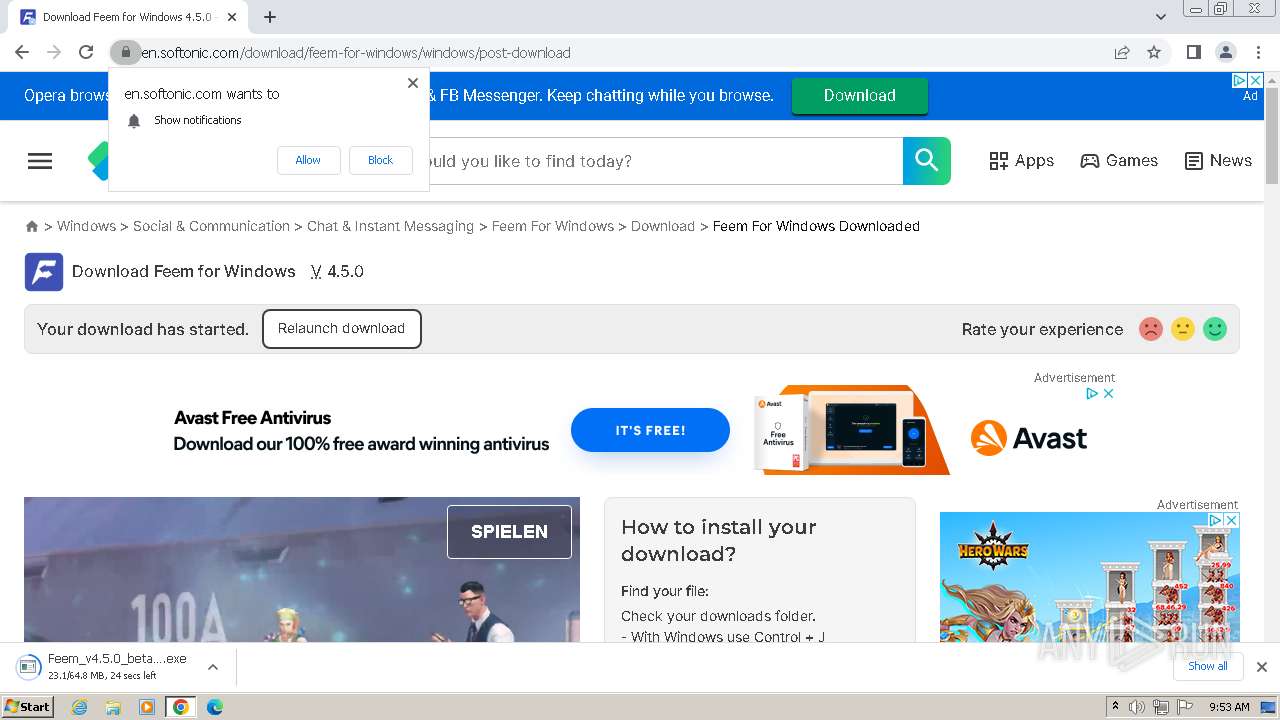Rate experience with red sad face

coord(1151,329)
